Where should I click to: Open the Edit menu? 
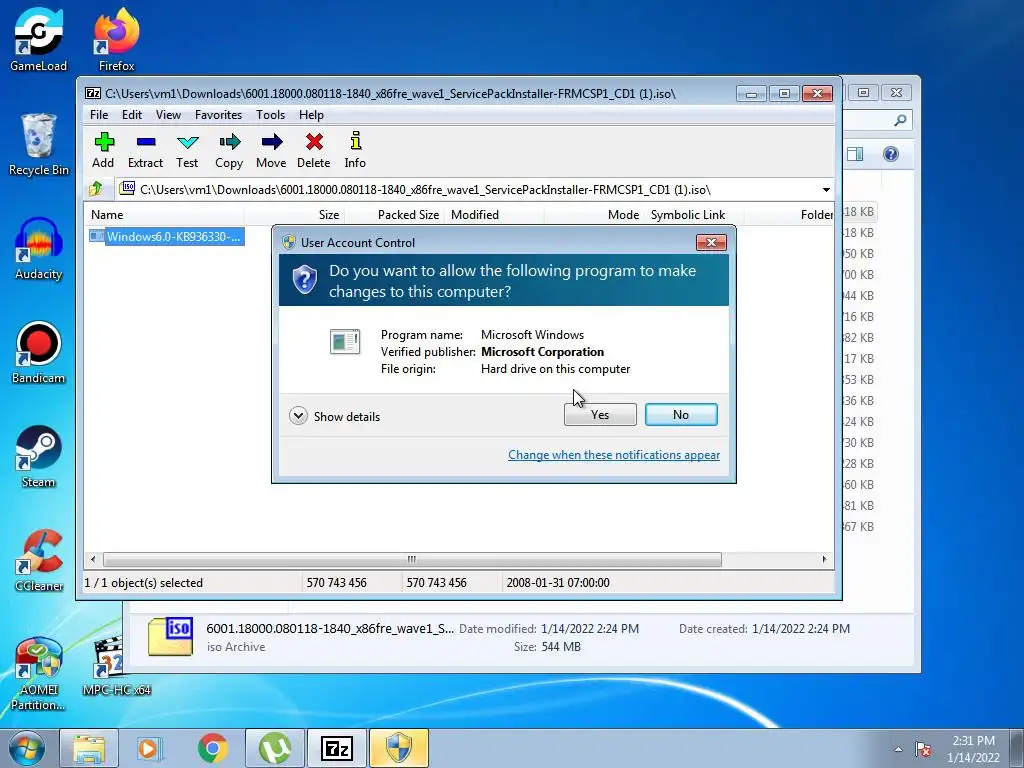click(131, 115)
